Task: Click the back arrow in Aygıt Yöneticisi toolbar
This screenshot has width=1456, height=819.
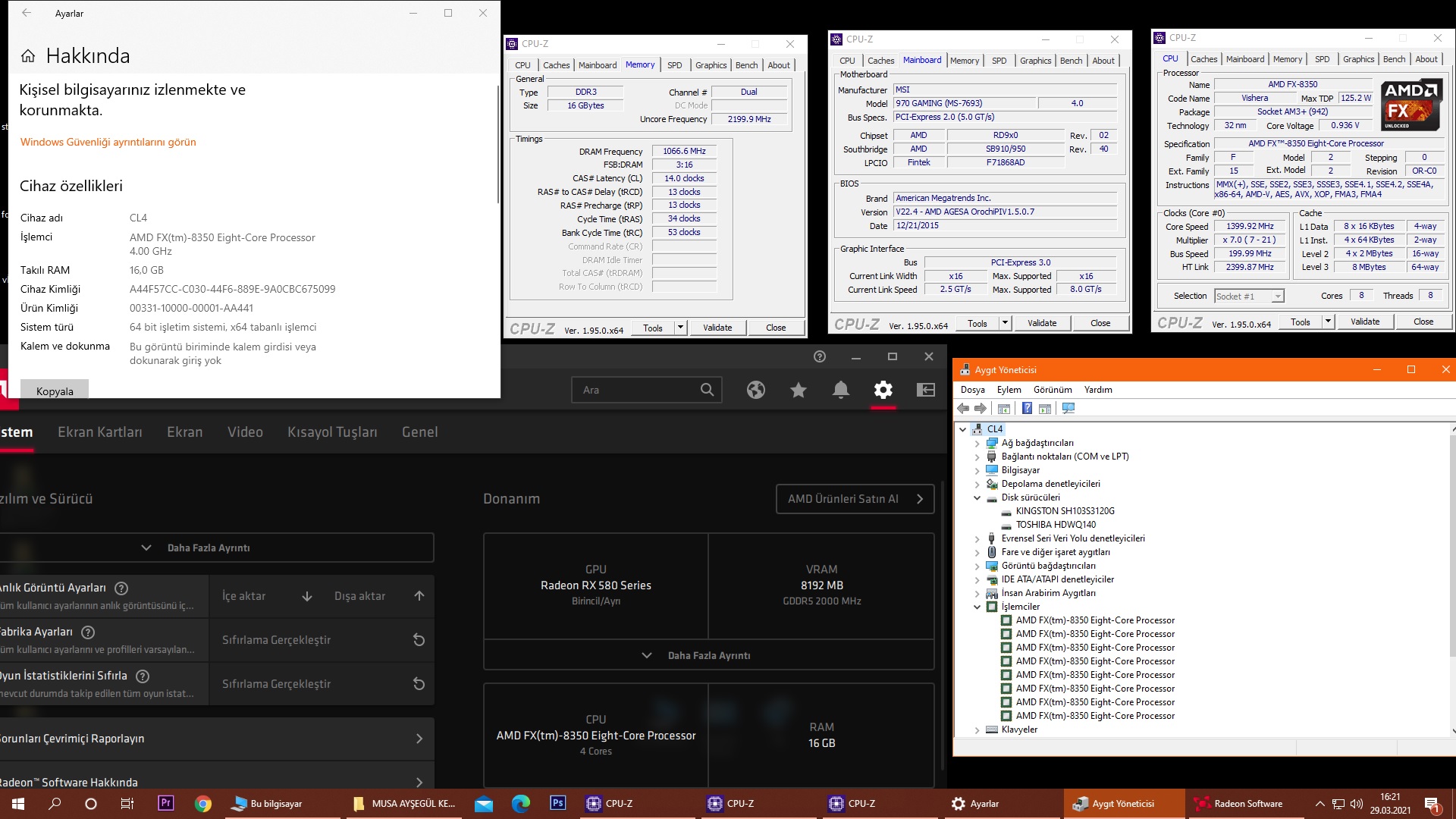Action: [x=963, y=409]
